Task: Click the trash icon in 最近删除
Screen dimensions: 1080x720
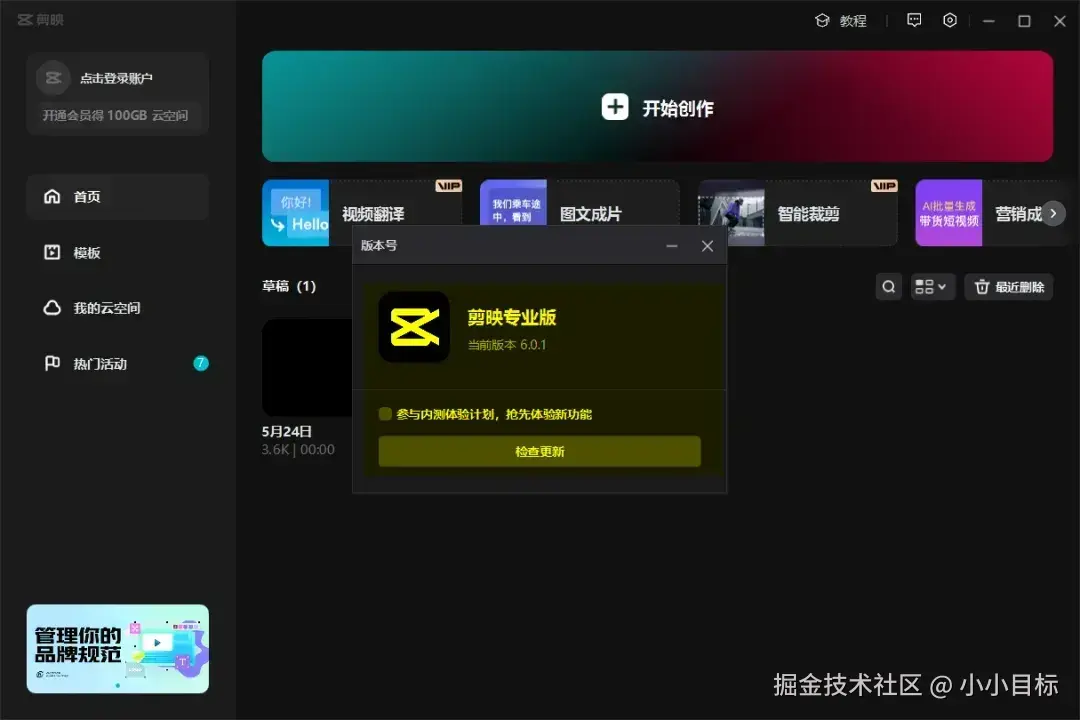Action: 982,287
